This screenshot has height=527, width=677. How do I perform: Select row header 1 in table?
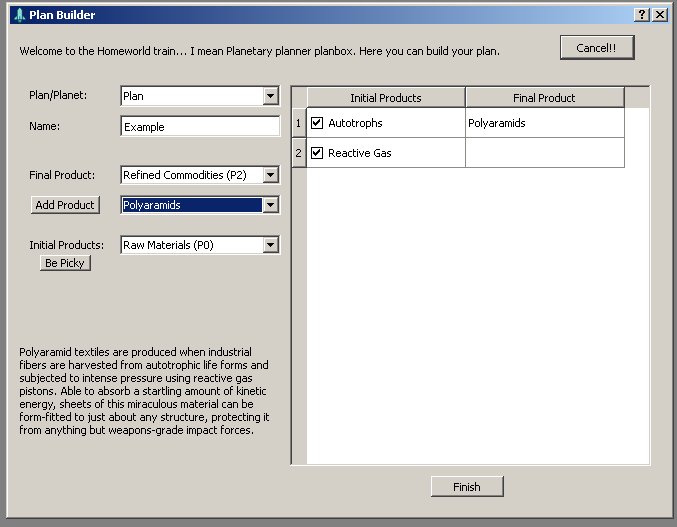[299, 123]
